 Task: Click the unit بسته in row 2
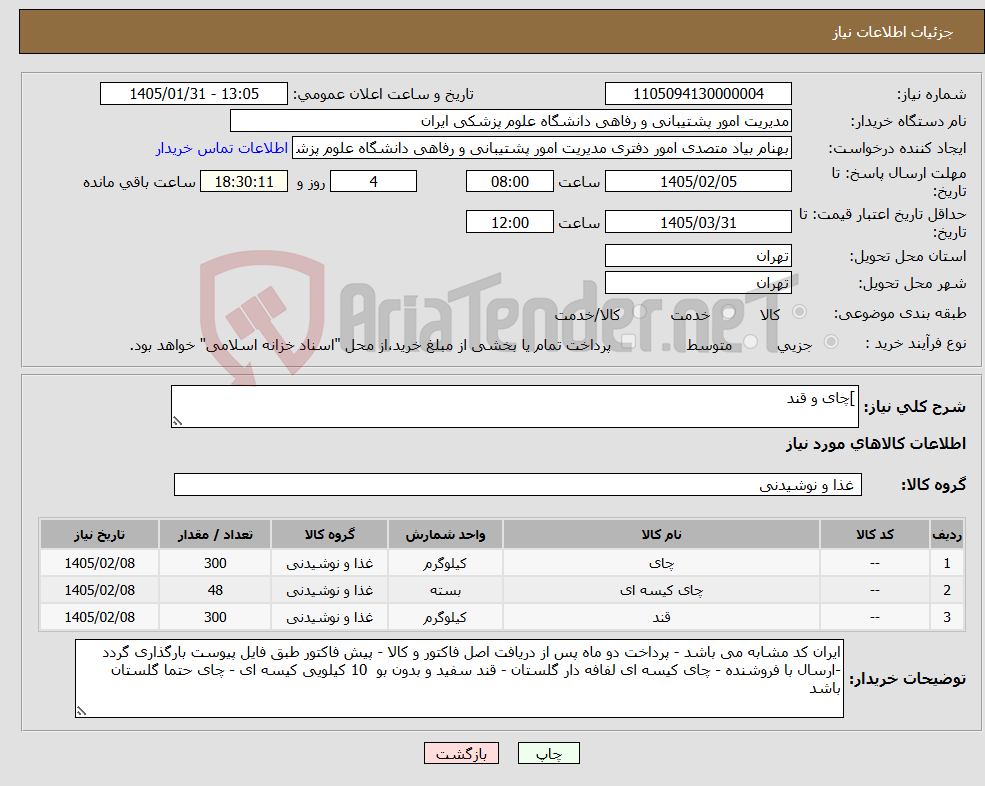pyautogui.click(x=445, y=590)
